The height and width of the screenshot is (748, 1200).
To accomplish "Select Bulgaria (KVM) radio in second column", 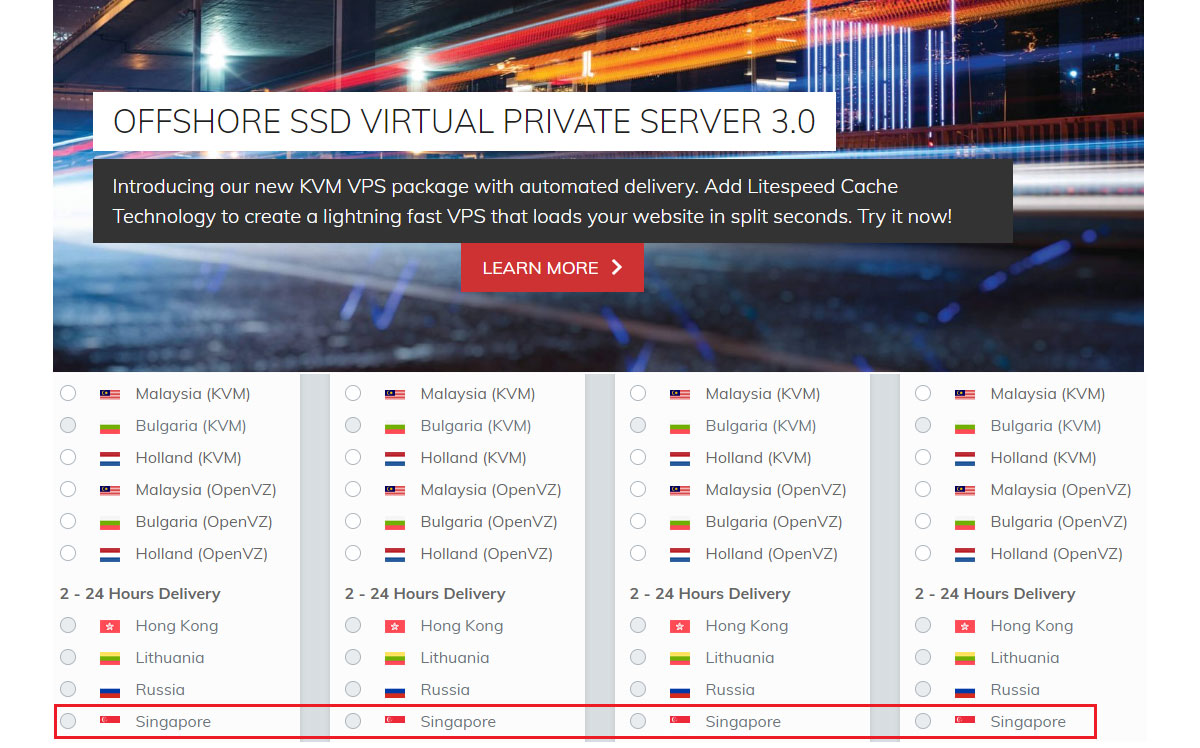I will click(x=353, y=425).
